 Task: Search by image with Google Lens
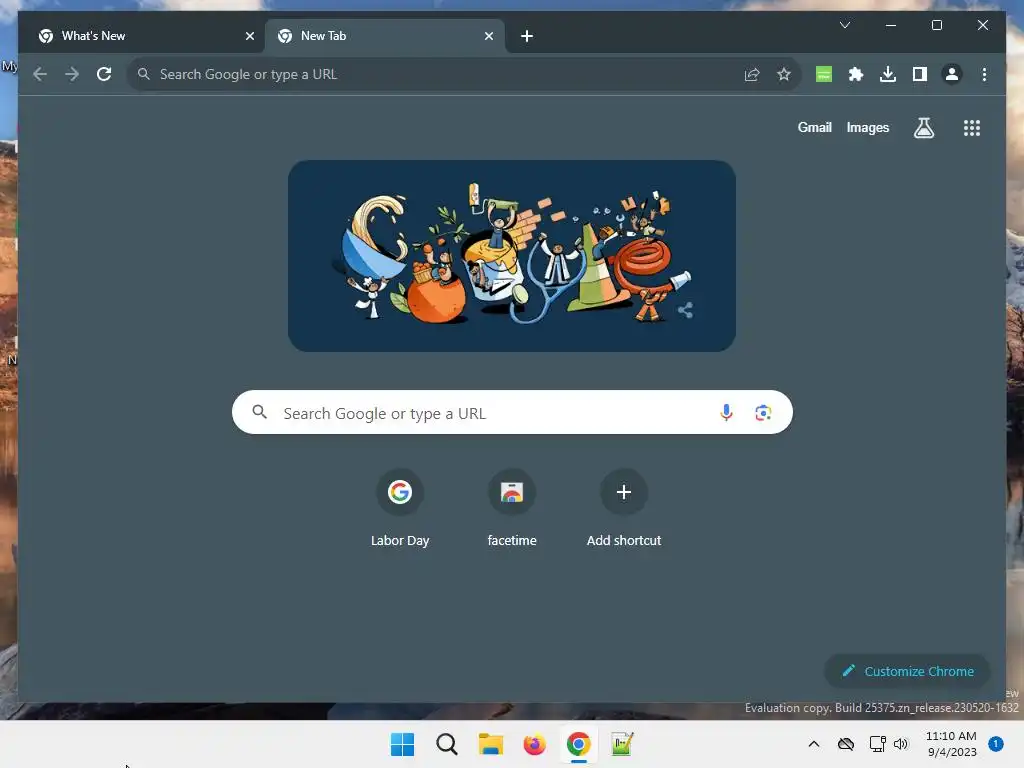[763, 413]
